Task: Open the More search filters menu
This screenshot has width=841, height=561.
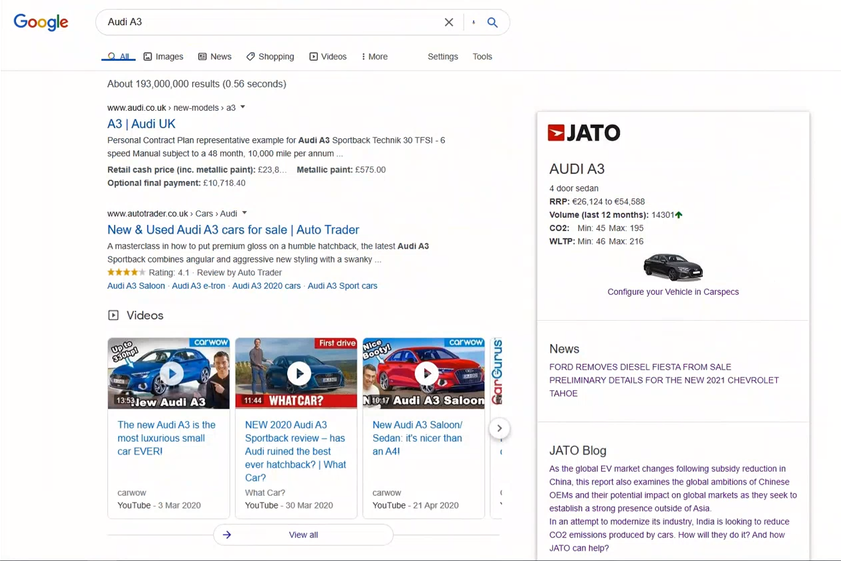Action: tap(374, 57)
